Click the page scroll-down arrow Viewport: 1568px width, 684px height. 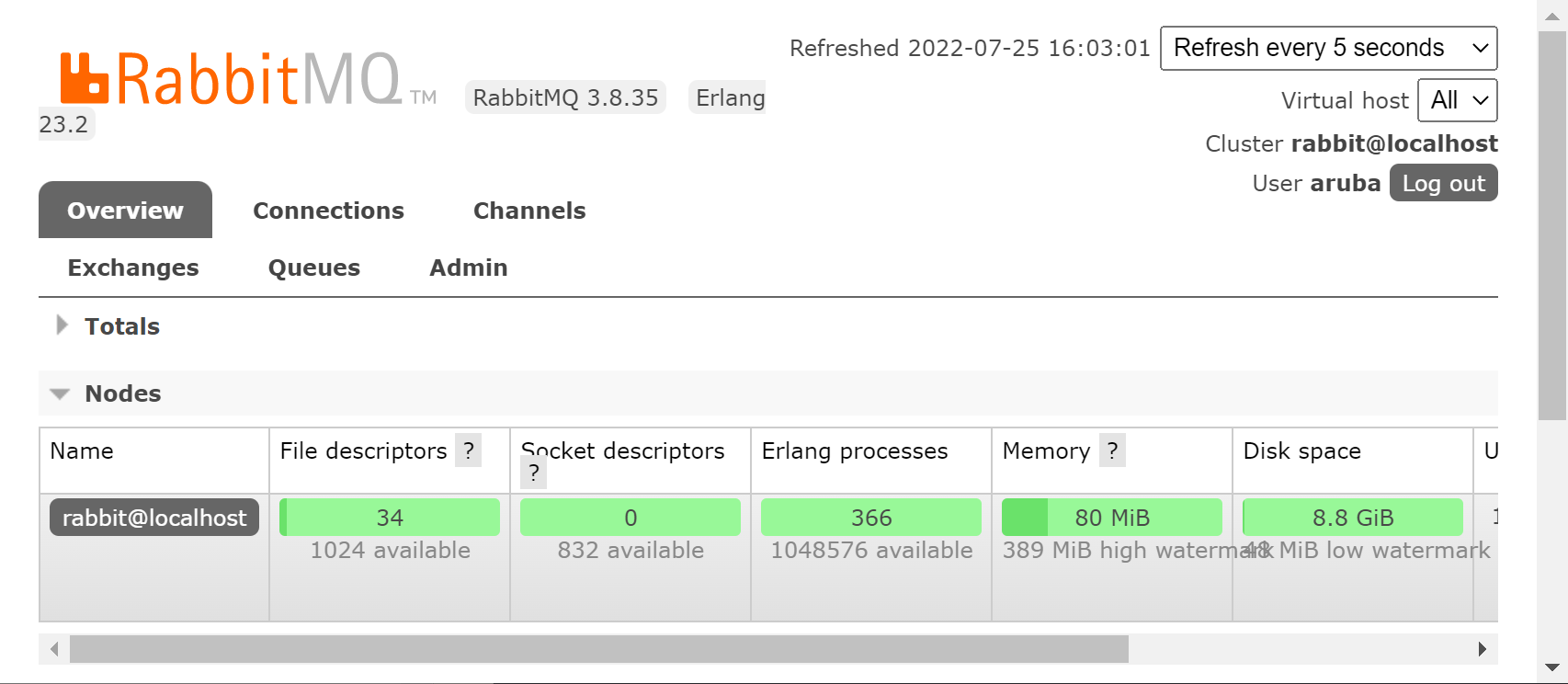pos(1552,667)
